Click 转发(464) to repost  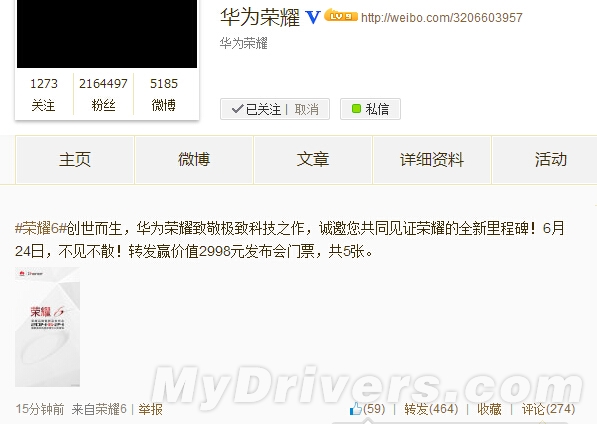point(431,409)
